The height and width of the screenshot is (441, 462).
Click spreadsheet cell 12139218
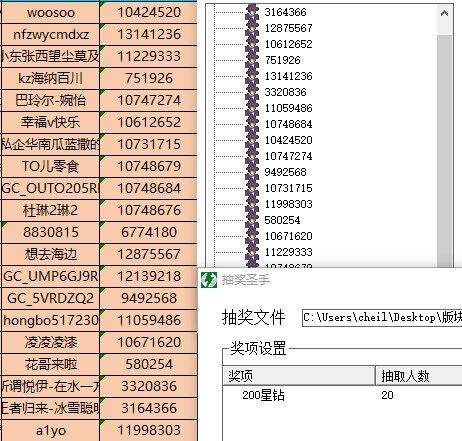149,276
